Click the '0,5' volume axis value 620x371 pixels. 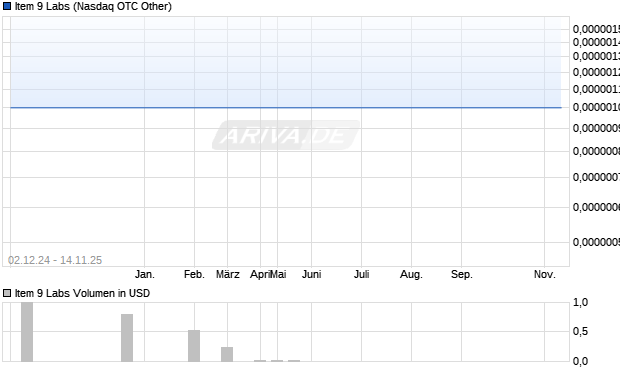[580, 331]
